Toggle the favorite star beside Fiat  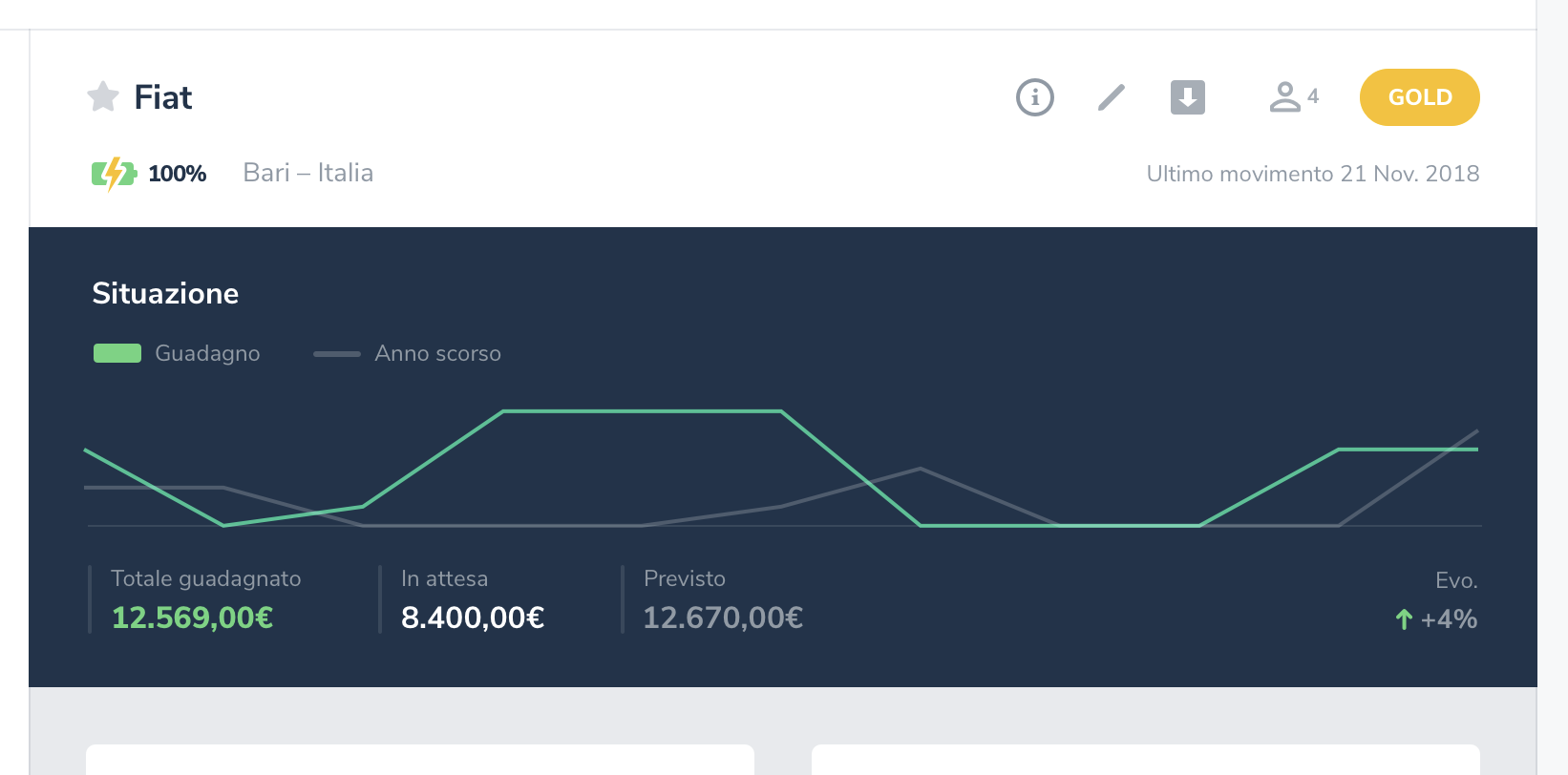103,96
